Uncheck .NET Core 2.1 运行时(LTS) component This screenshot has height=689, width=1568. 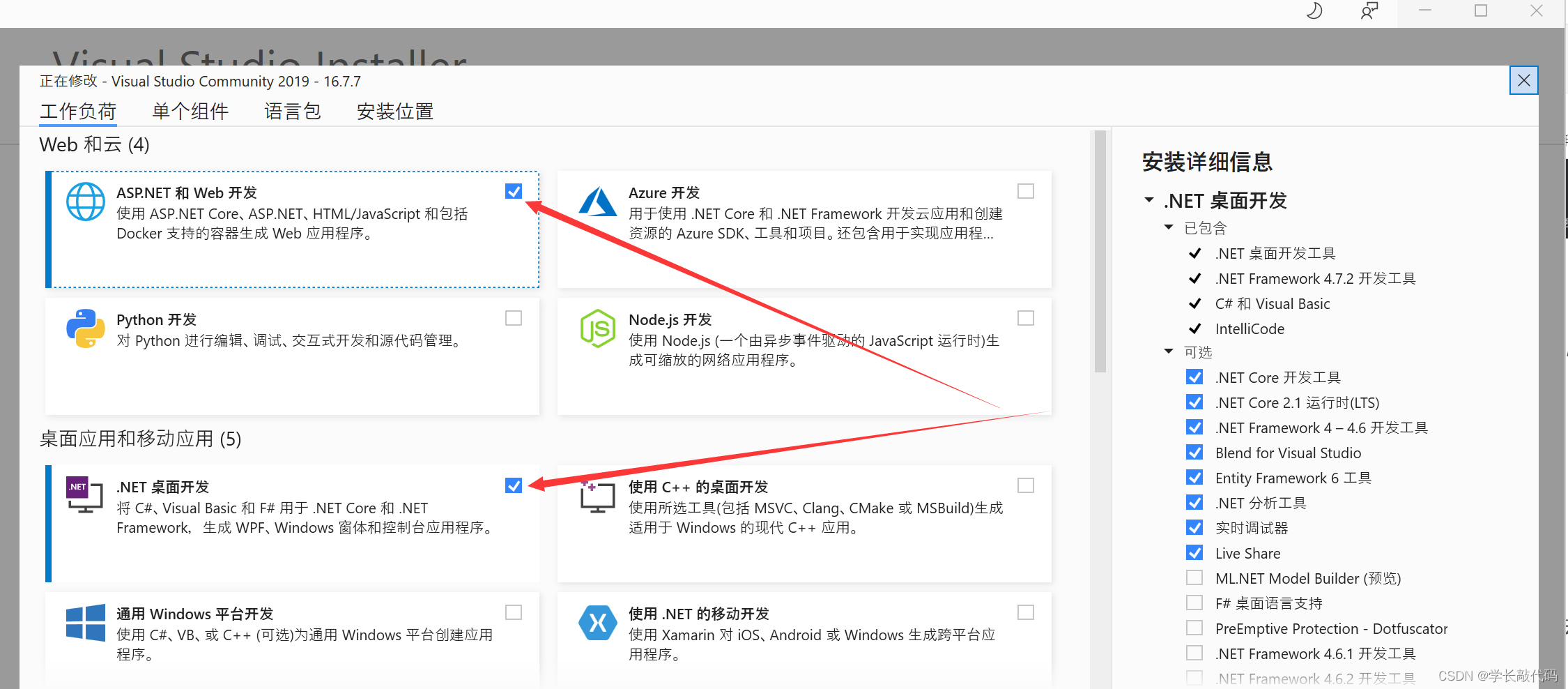pyautogui.click(x=1194, y=402)
